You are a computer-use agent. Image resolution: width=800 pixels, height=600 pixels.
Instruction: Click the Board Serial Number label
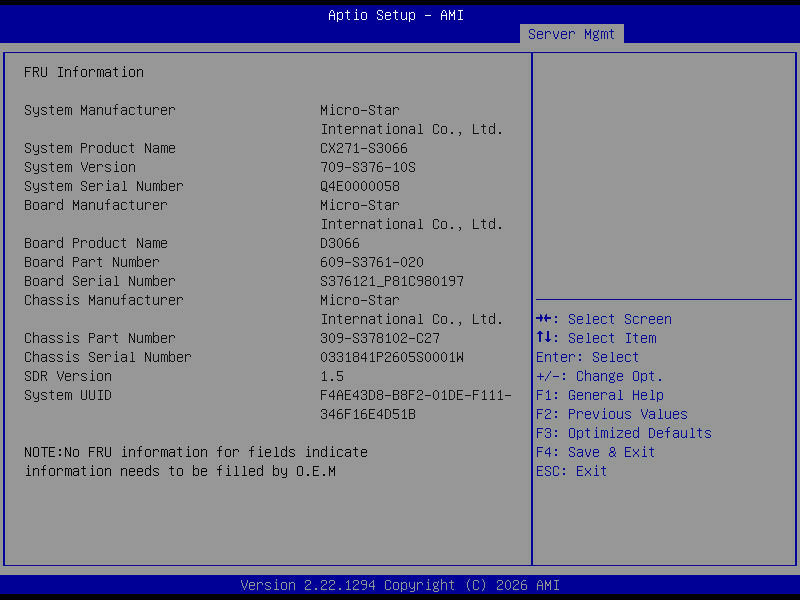99,281
